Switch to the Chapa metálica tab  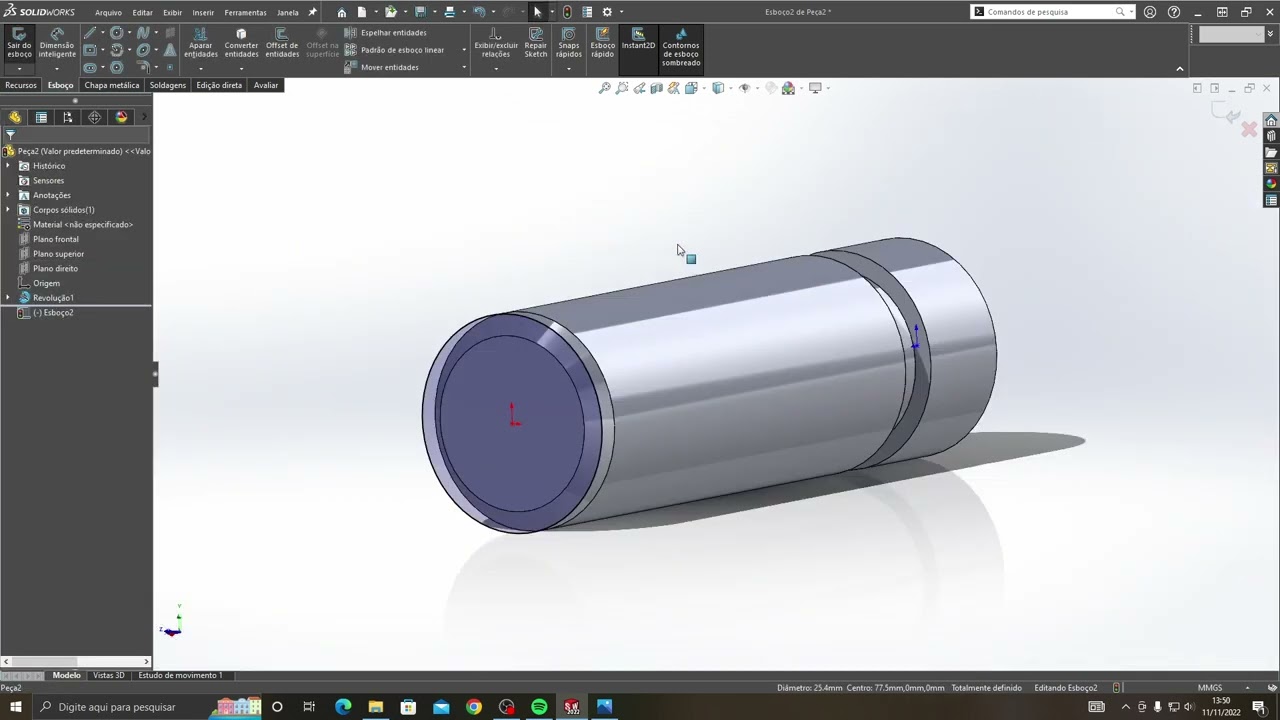coord(112,85)
